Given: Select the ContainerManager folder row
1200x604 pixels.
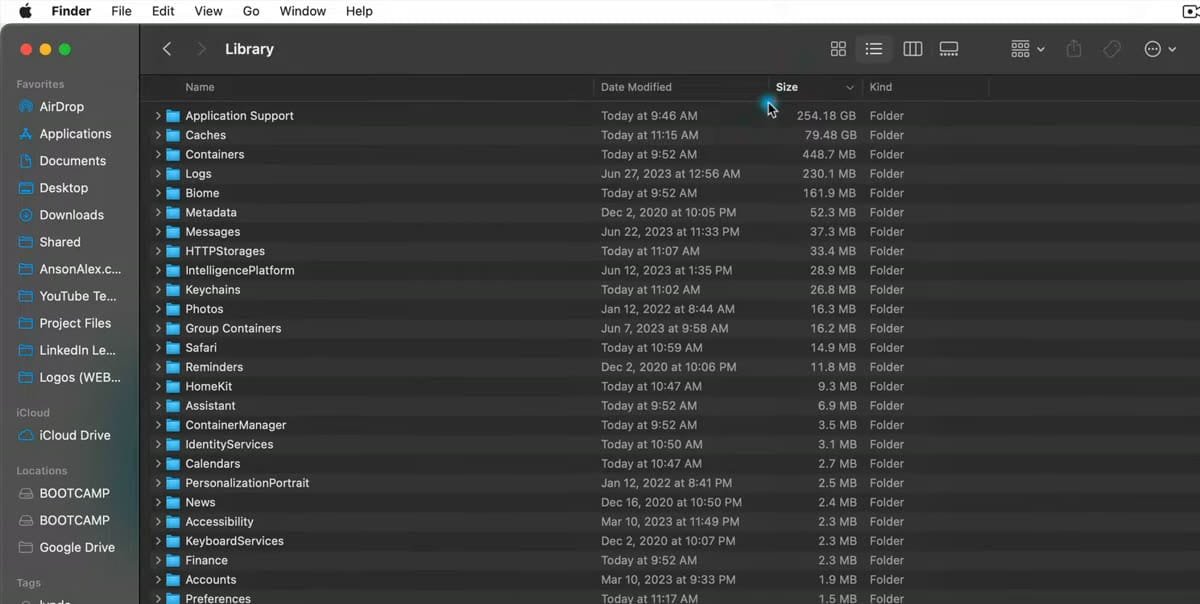Looking at the screenshot, I should pyautogui.click(x=670, y=425).
